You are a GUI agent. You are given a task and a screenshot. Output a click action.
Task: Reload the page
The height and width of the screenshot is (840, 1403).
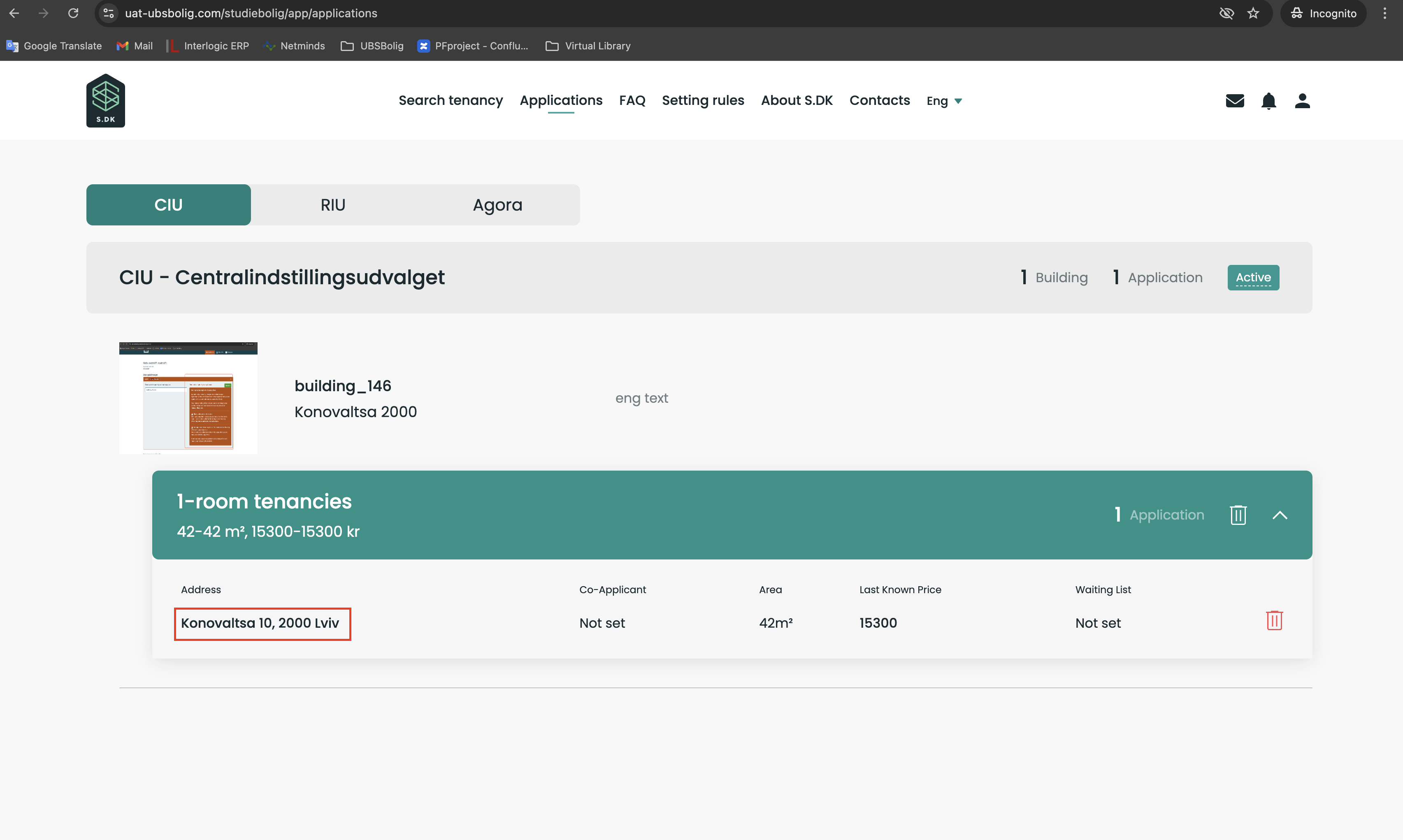(73, 13)
